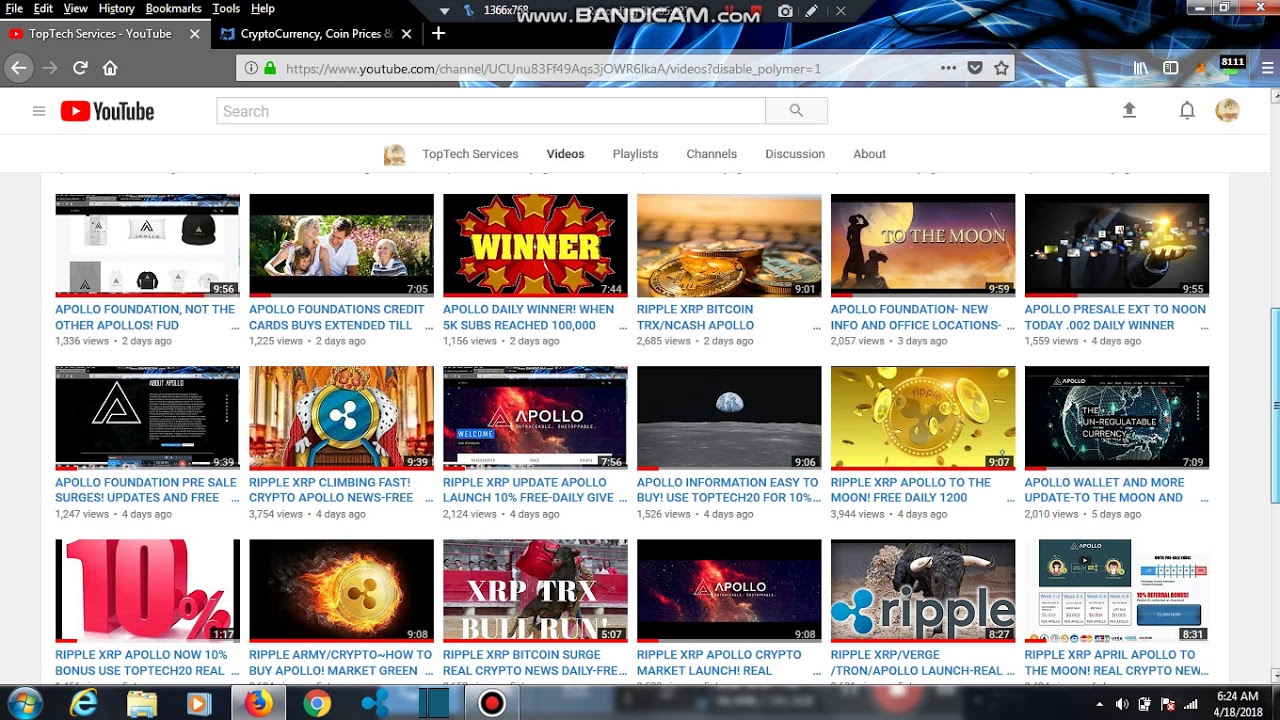This screenshot has height=720, width=1280.
Task: Open 'RIPPLE XRP CLIMBING FAST!' video link
Action: [x=331, y=490]
